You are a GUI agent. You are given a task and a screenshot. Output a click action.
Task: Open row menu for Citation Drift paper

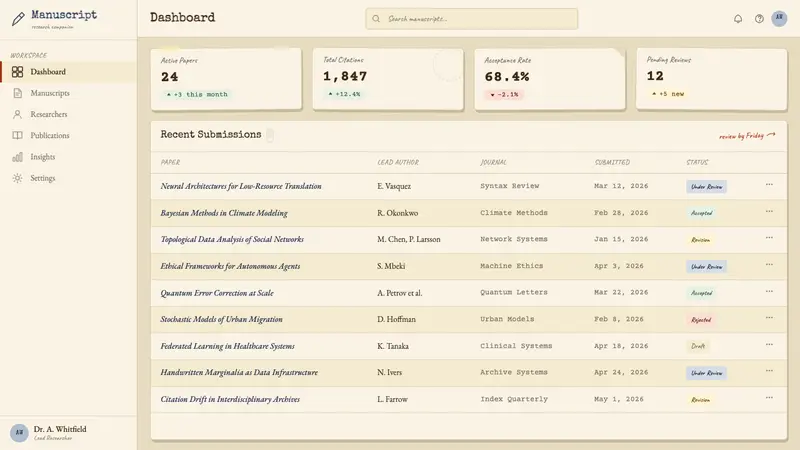769,397
